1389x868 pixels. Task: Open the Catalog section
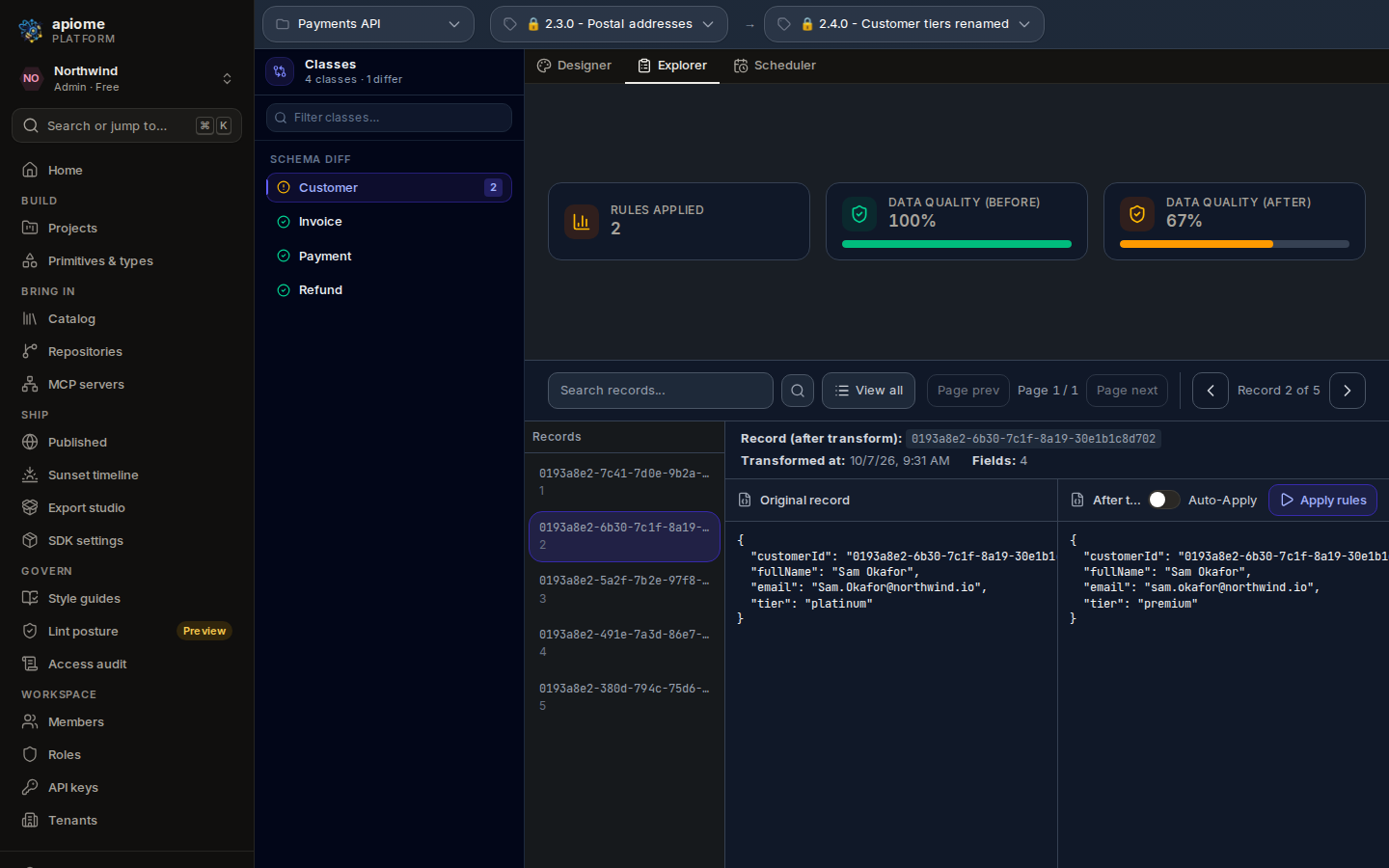pyautogui.click(x=126, y=318)
